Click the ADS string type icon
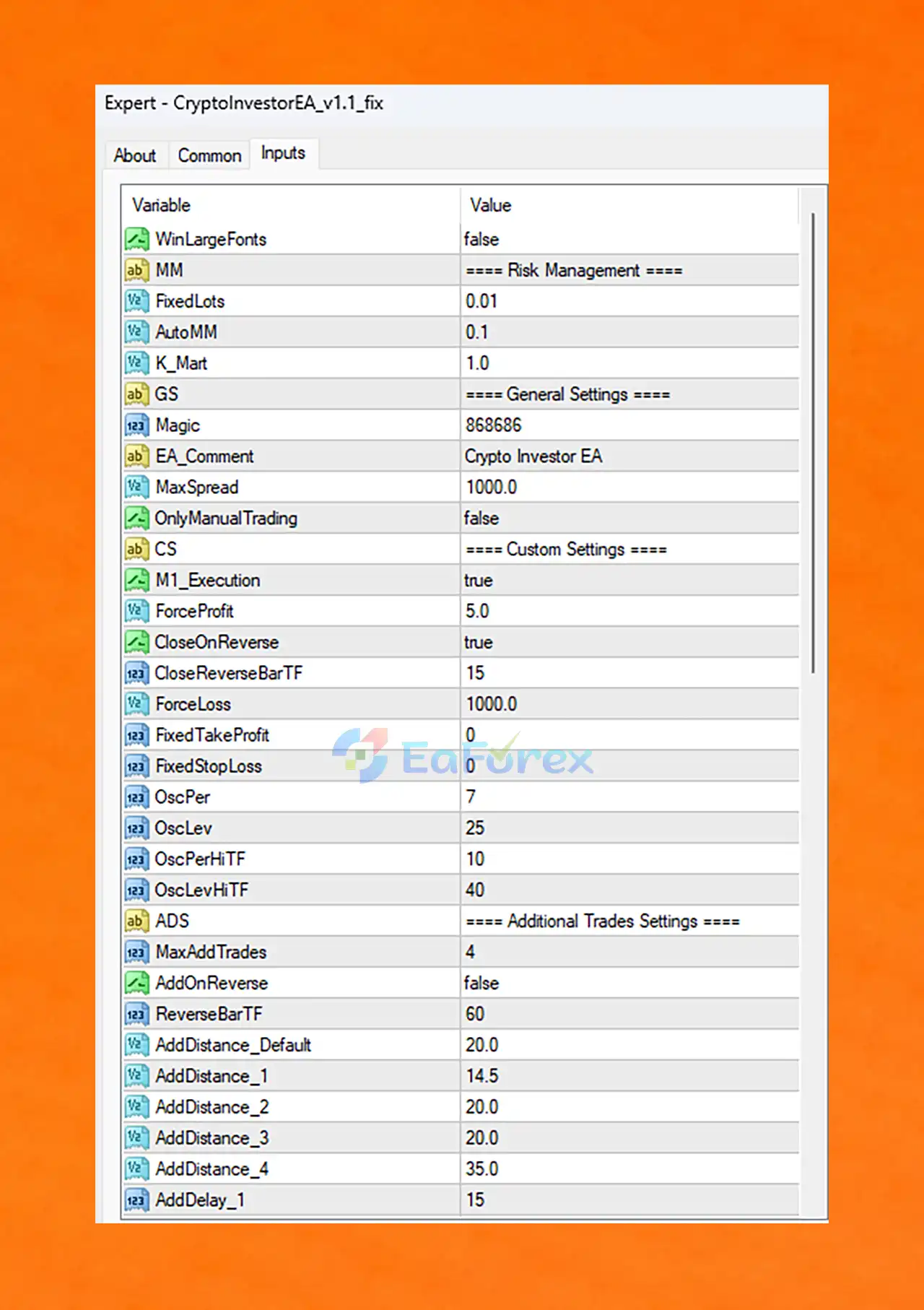The height and width of the screenshot is (1310, 924). pyautogui.click(x=136, y=921)
